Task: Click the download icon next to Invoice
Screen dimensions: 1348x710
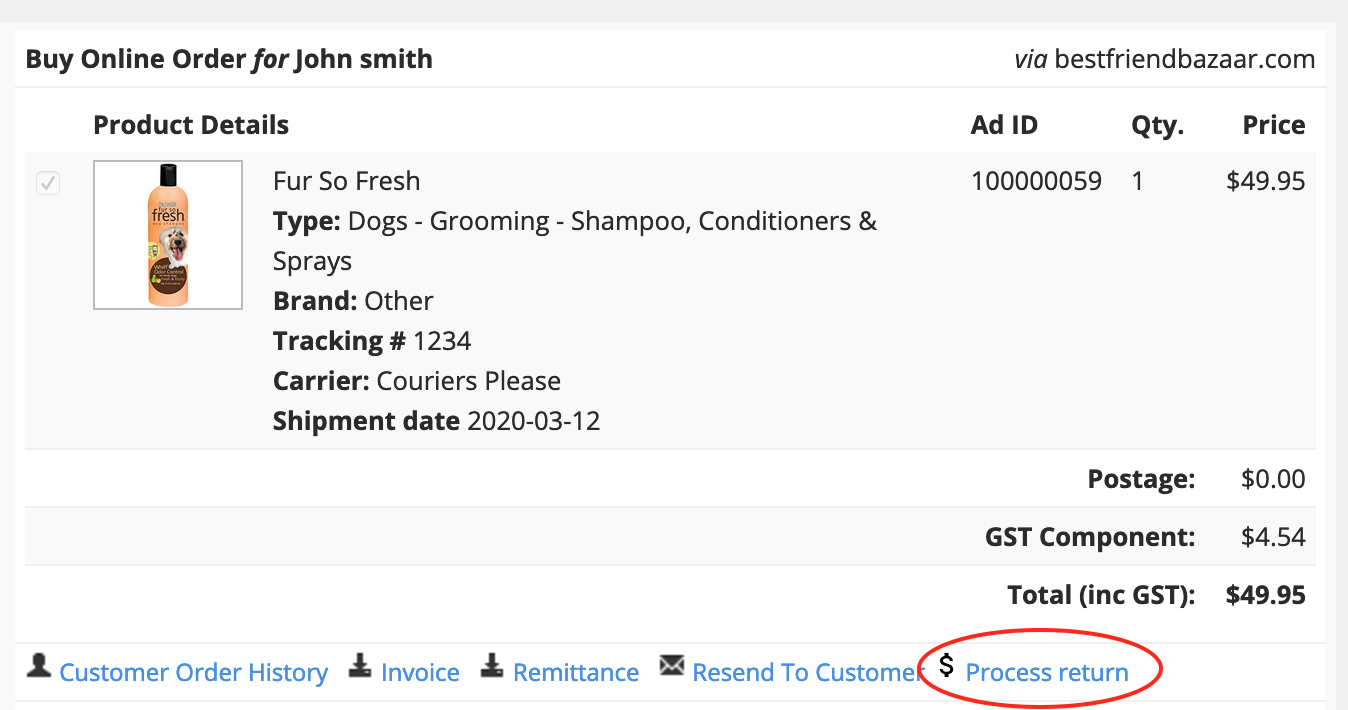Action: tap(360, 667)
